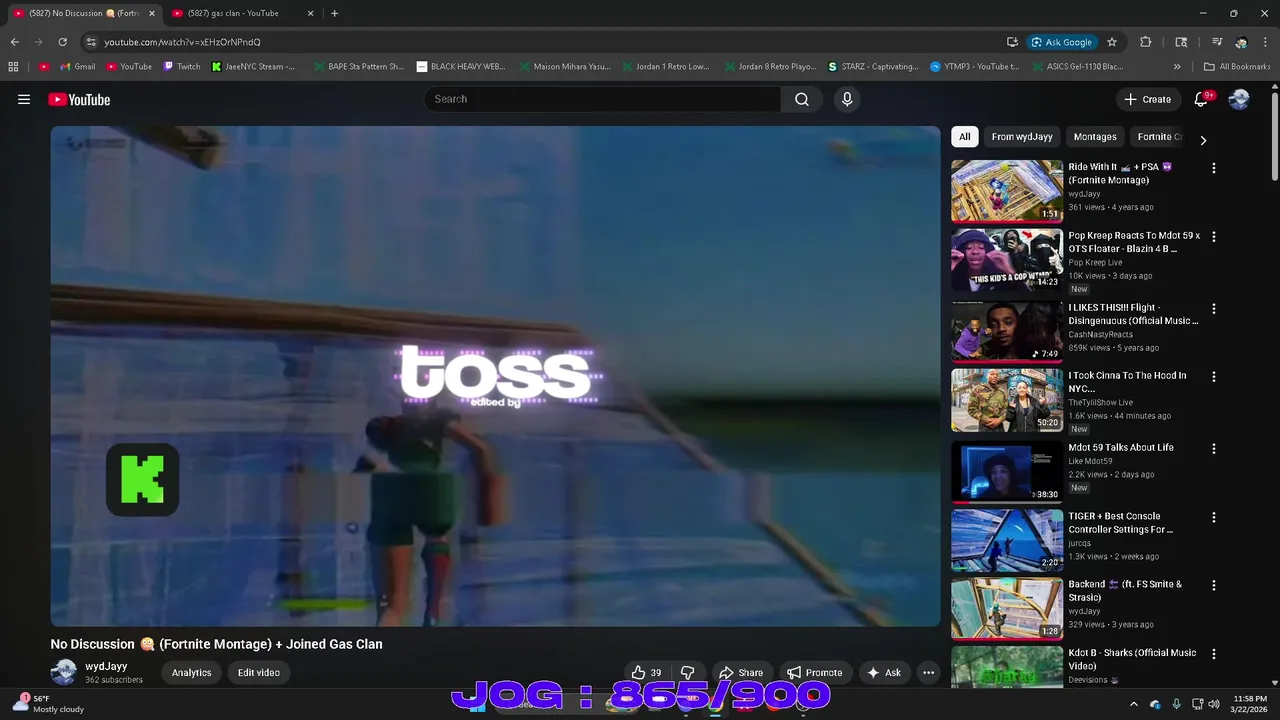Screen dimensions: 1280x720
Task: Play I Took Cinna To The Hood thumbnail
Action: [1006, 400]
